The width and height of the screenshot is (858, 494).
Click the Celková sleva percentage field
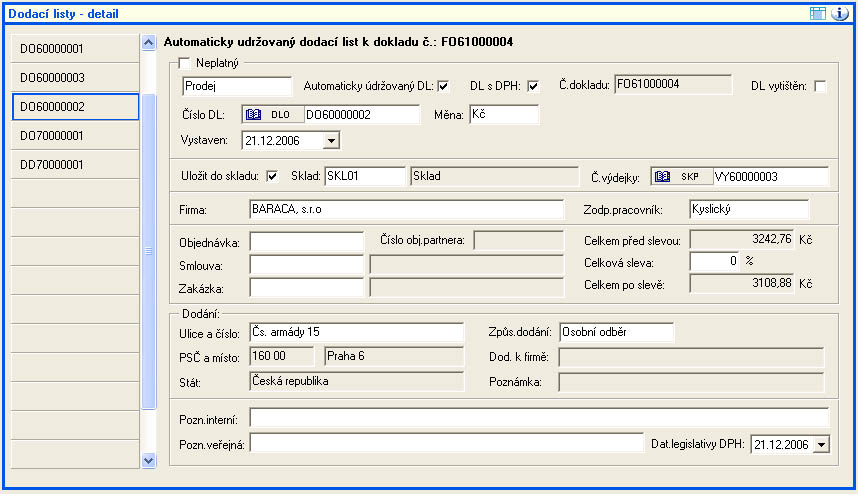715,262
